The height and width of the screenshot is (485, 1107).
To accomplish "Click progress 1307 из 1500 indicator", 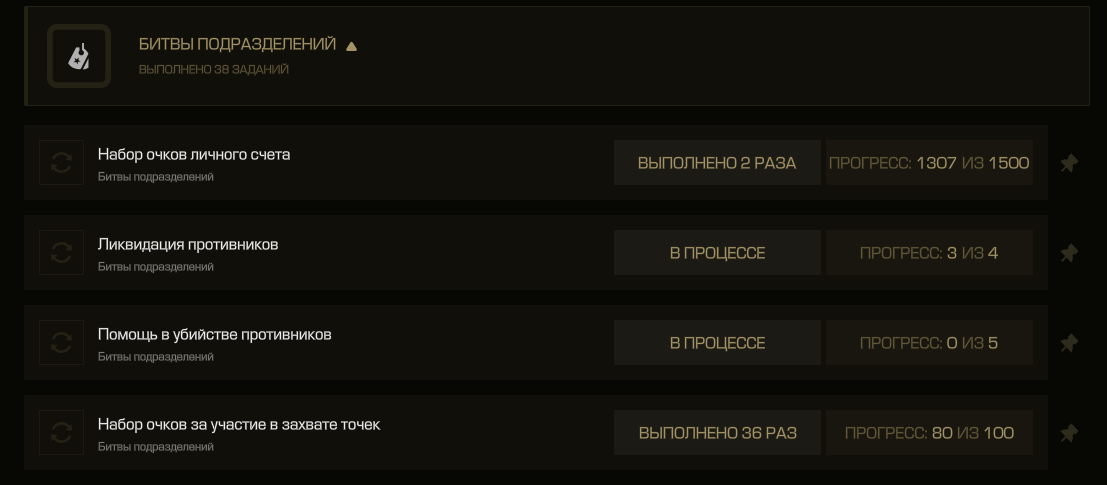I will 929,162.
